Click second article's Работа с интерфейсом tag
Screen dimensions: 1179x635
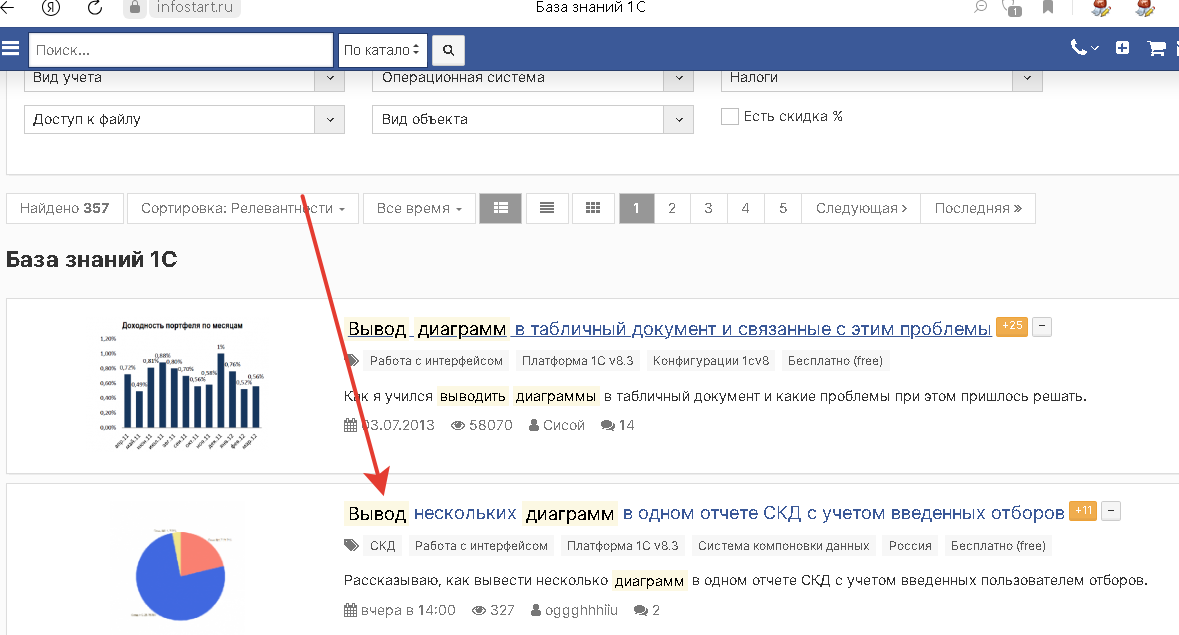coord(481,546)
